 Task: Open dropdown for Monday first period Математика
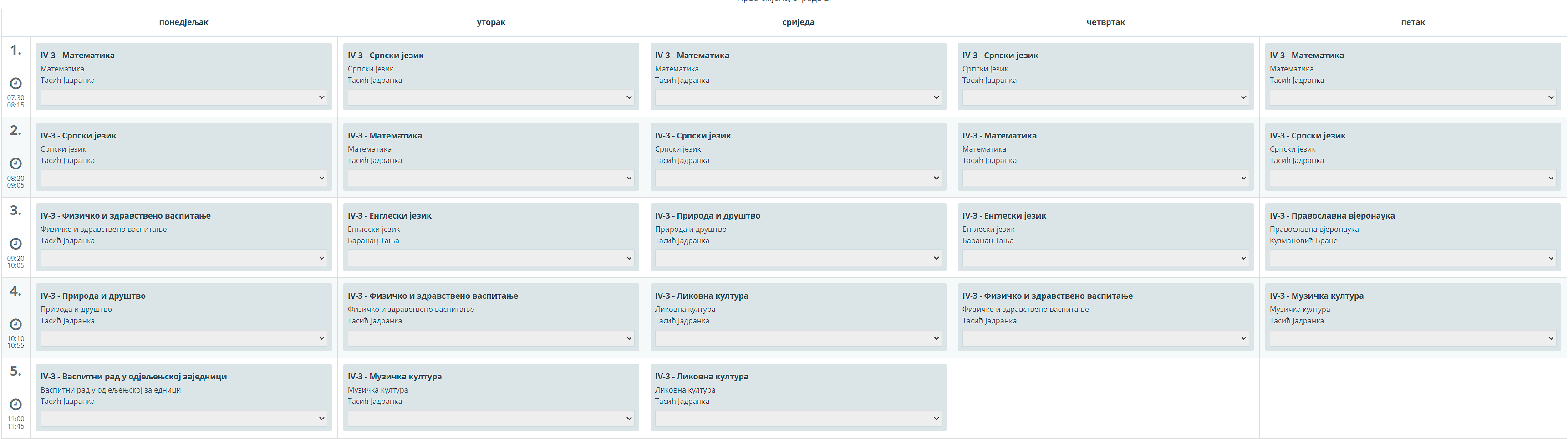click(183, 97)
